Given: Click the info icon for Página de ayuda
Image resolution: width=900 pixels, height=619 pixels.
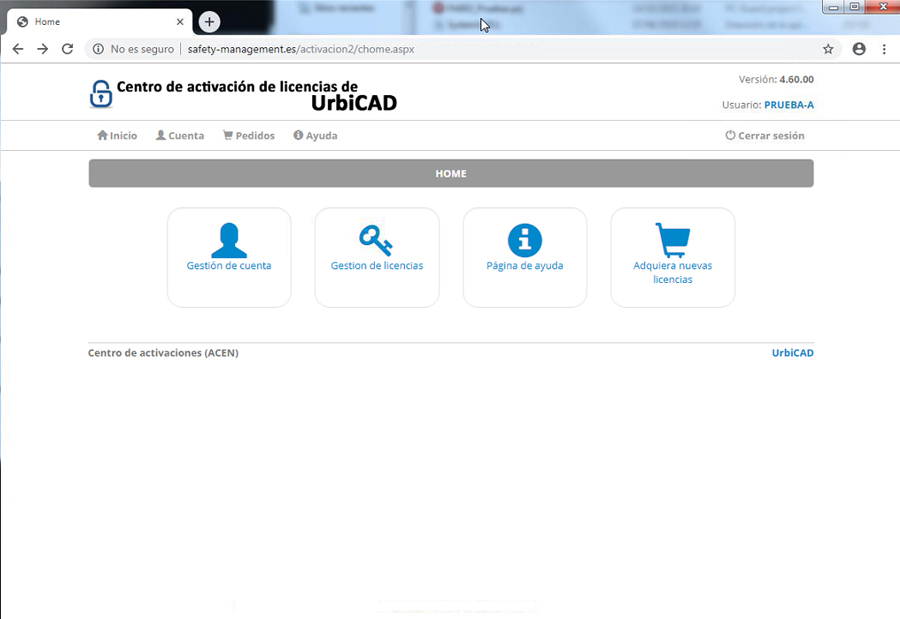Looking at the screenshot, I should (x=525, y=240).
